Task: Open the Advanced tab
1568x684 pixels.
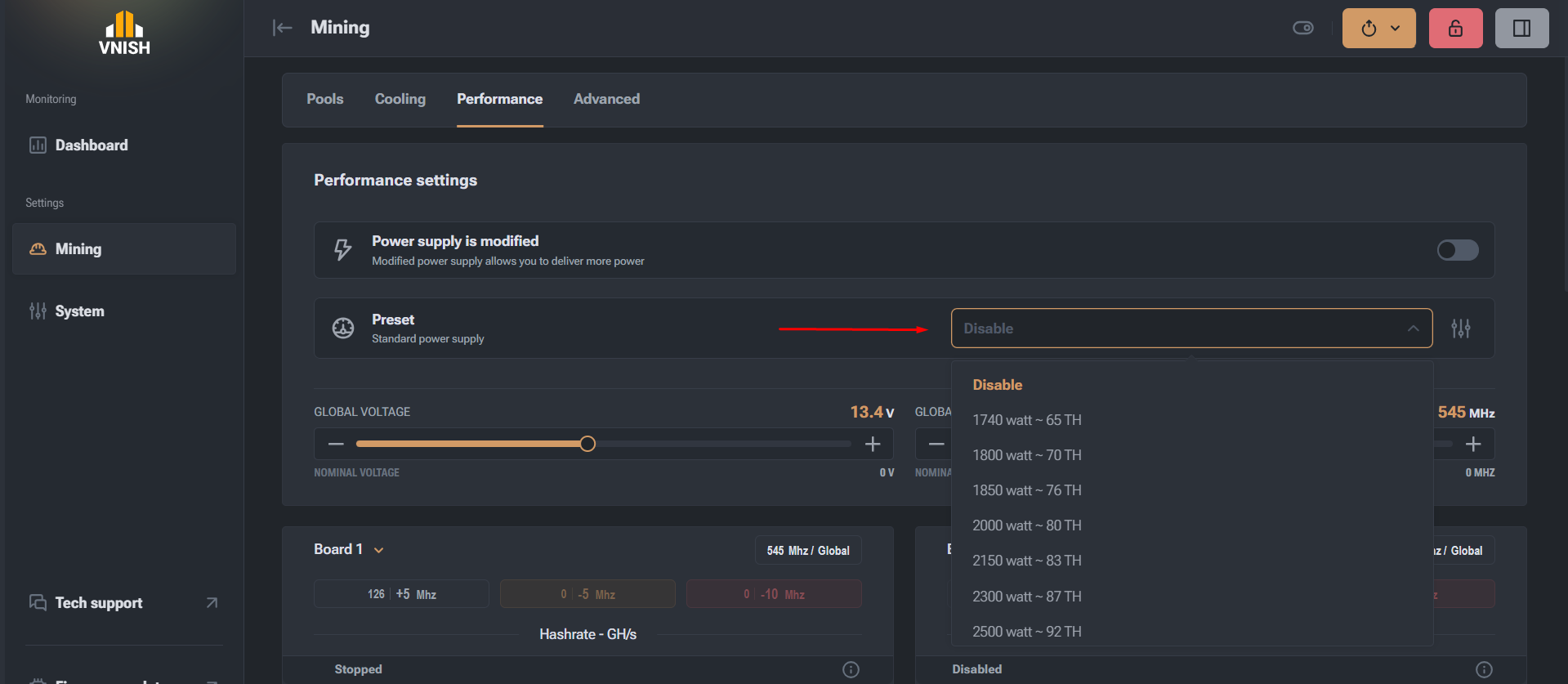Action: pos(606,99)
